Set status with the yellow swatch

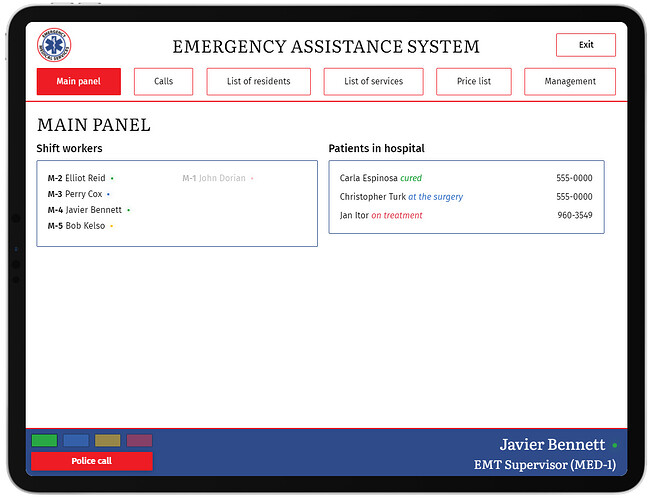108,440
